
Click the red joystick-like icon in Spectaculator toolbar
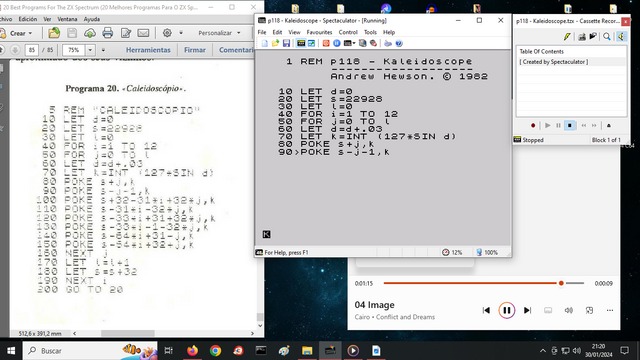(x=373, y=43)
